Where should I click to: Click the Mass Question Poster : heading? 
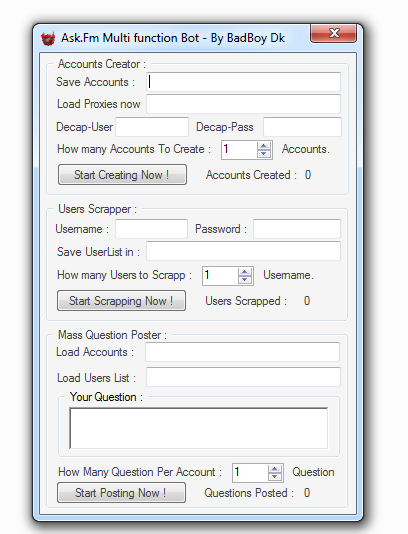click(x=112, y=335)
